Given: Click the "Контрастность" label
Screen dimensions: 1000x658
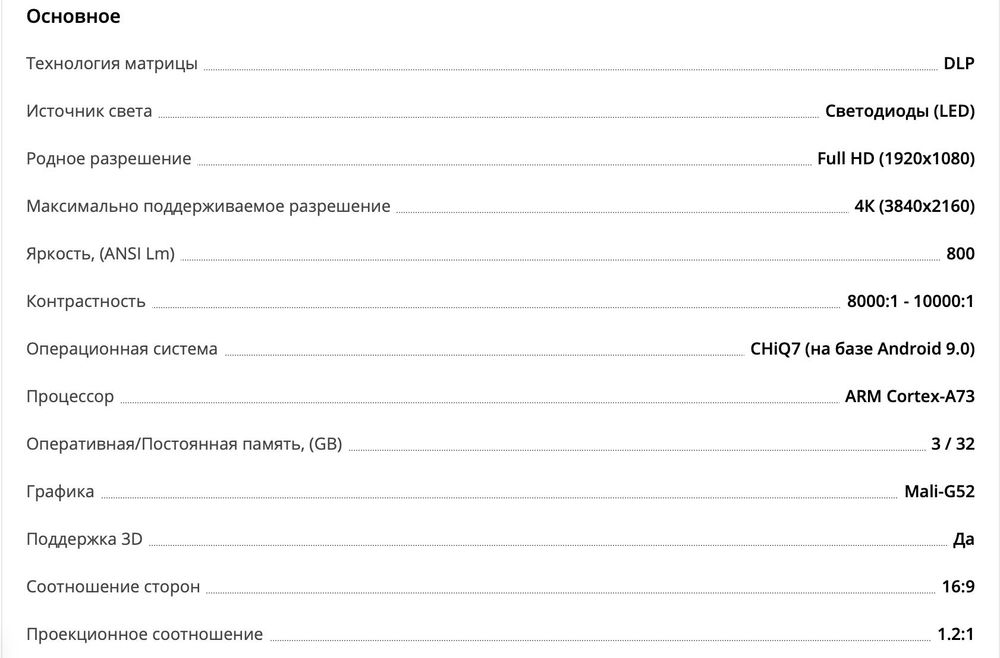Looking at the screenshot, I should (x=85, y=301).
